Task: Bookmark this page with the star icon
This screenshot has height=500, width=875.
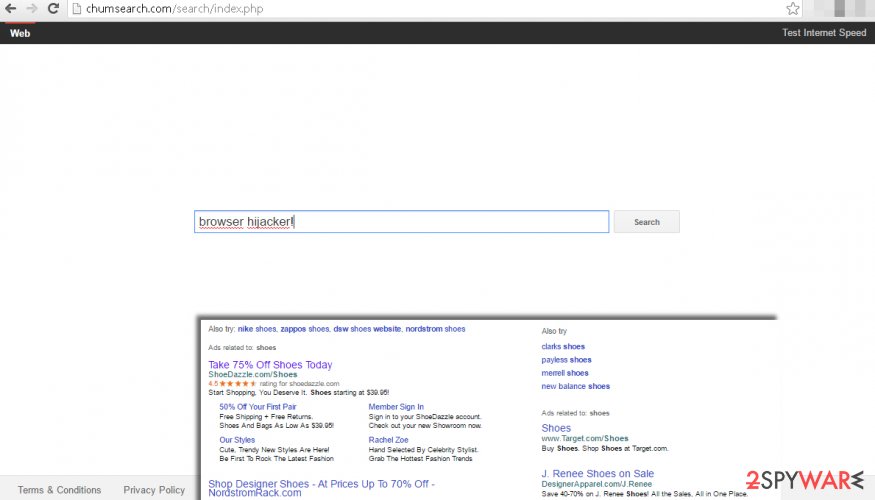Action: click(x=792, y=8)
